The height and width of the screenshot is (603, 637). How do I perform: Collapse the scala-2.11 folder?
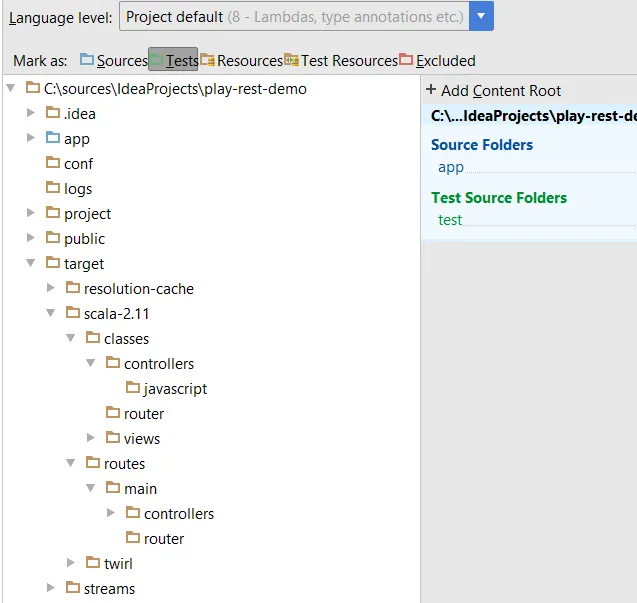pos(50,313)
